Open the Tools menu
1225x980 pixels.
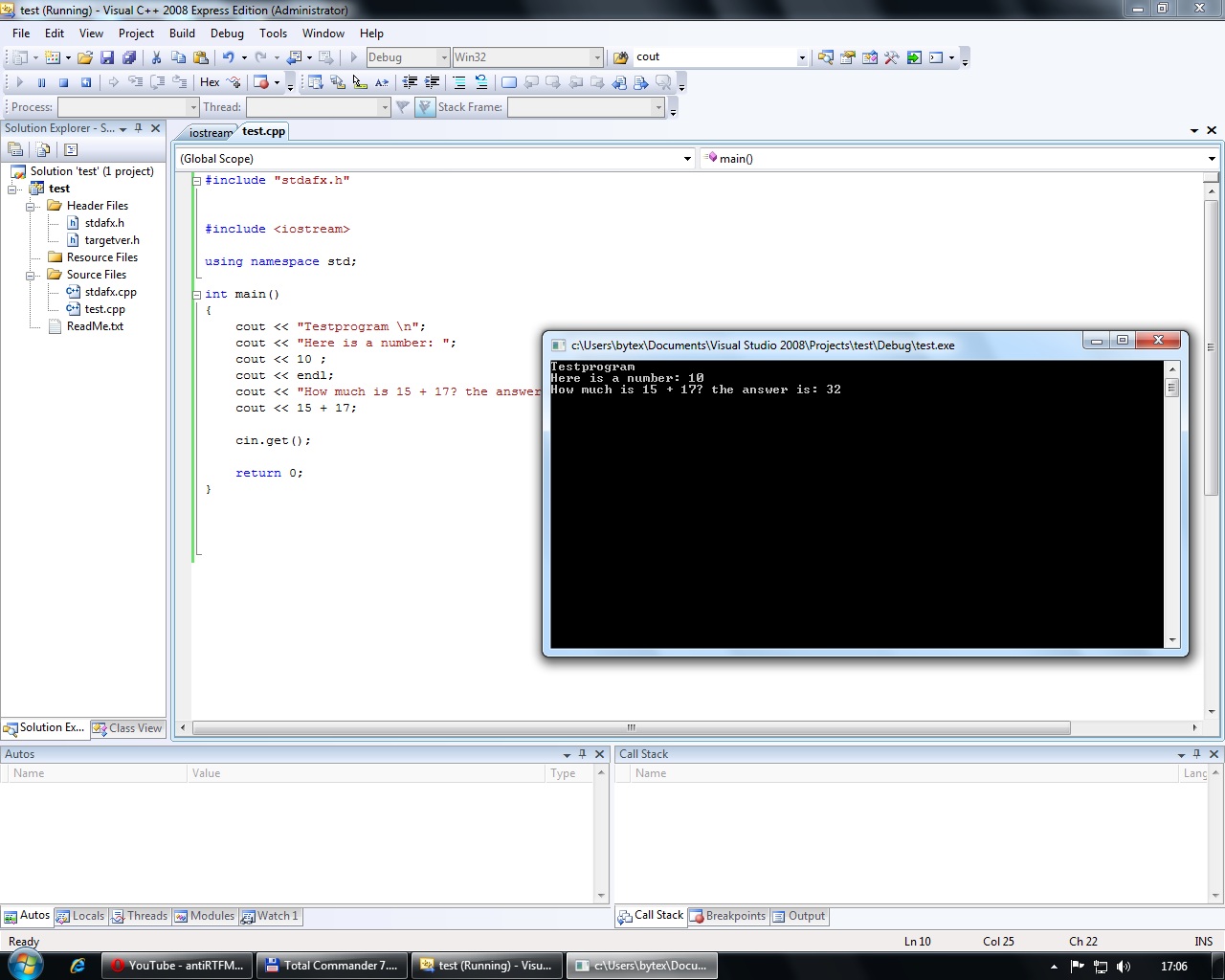point(273,33)
